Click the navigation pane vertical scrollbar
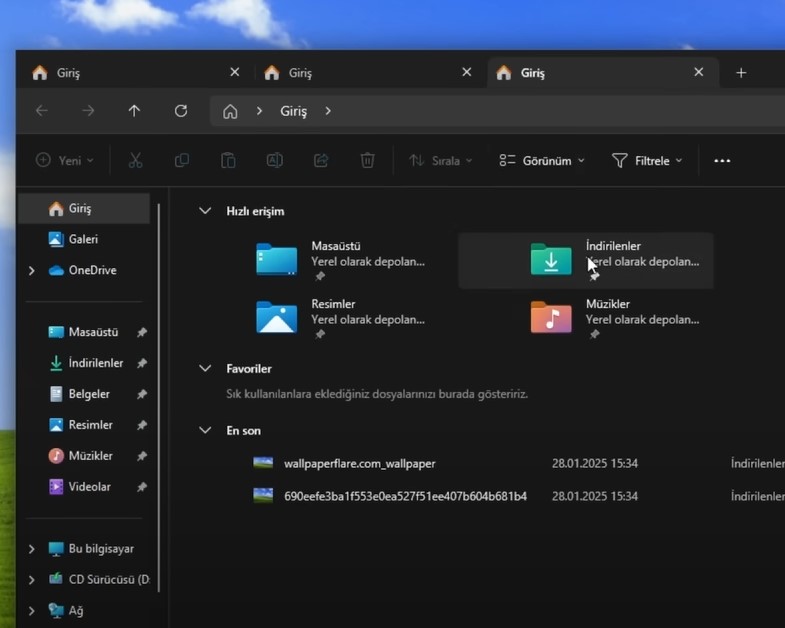This screenshot has height=628, width=785. [159, 398]
